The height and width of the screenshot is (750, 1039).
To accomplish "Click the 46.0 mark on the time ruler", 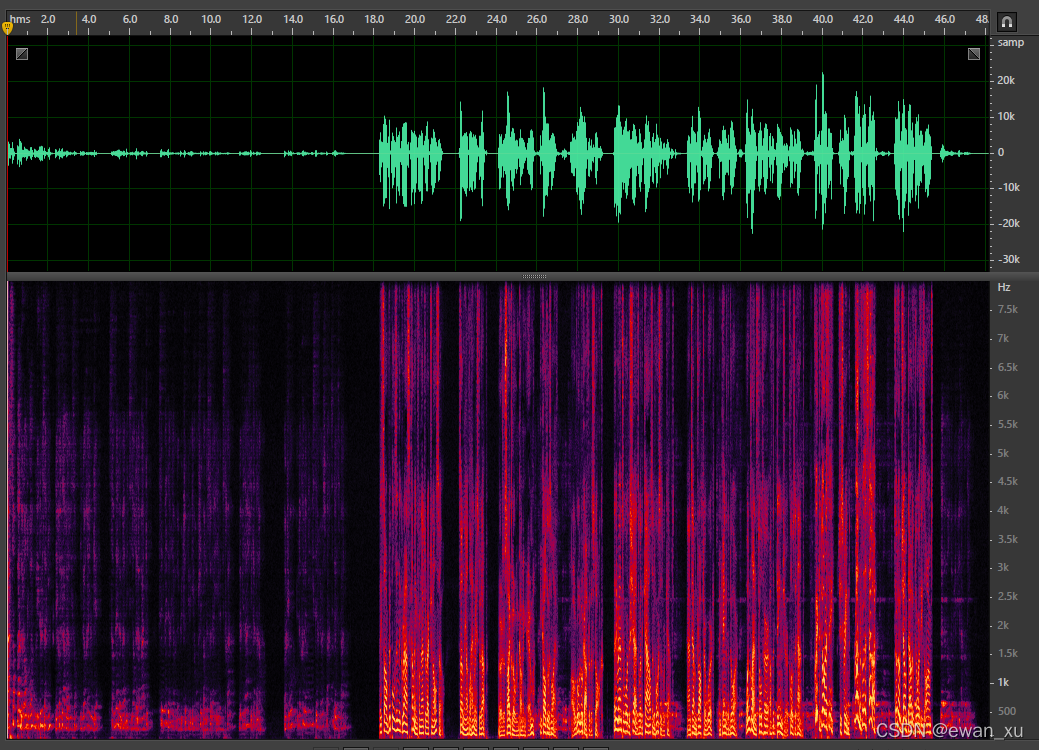I will click(945, 19).
